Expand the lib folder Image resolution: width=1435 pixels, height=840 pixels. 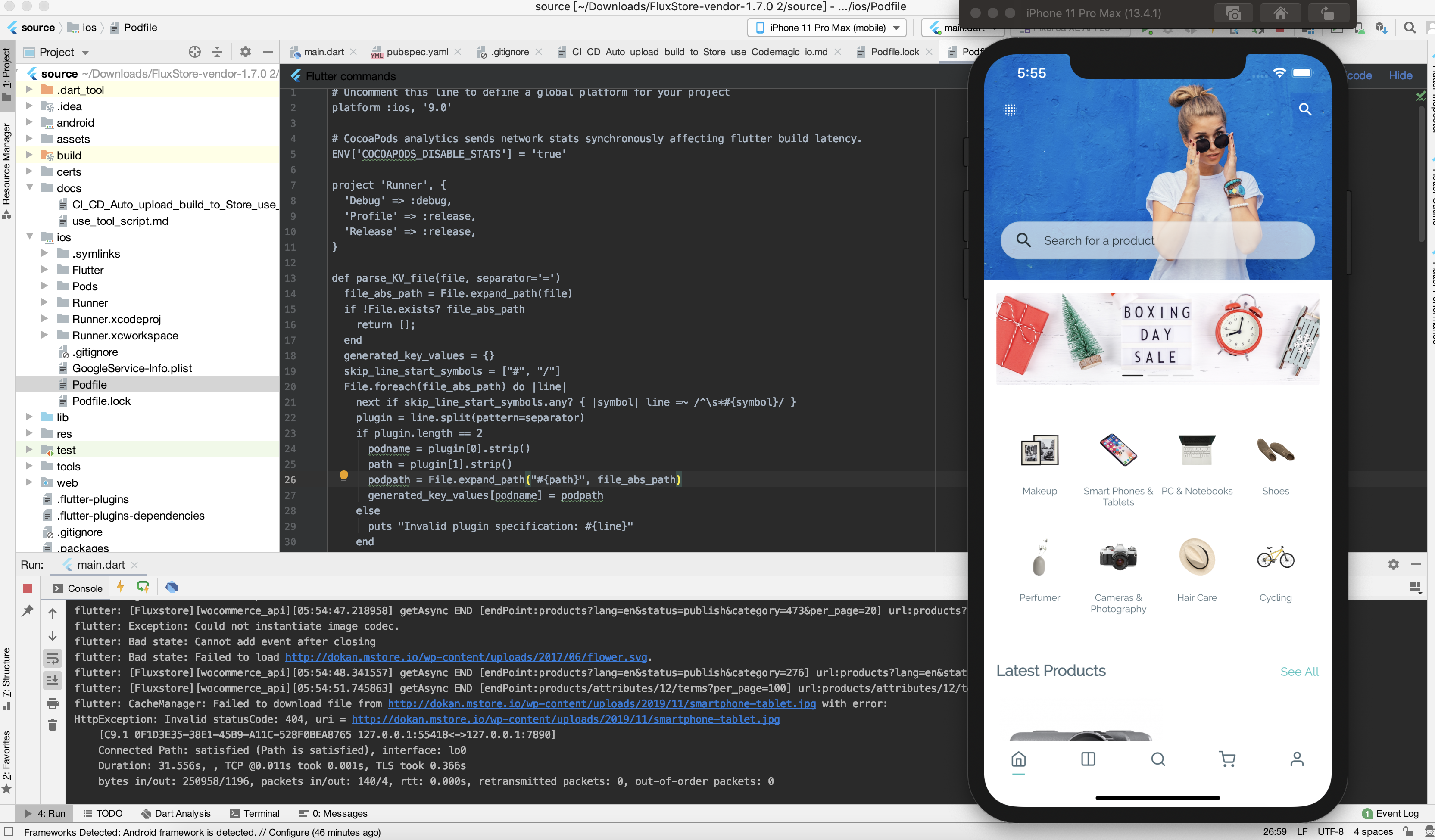29,417
